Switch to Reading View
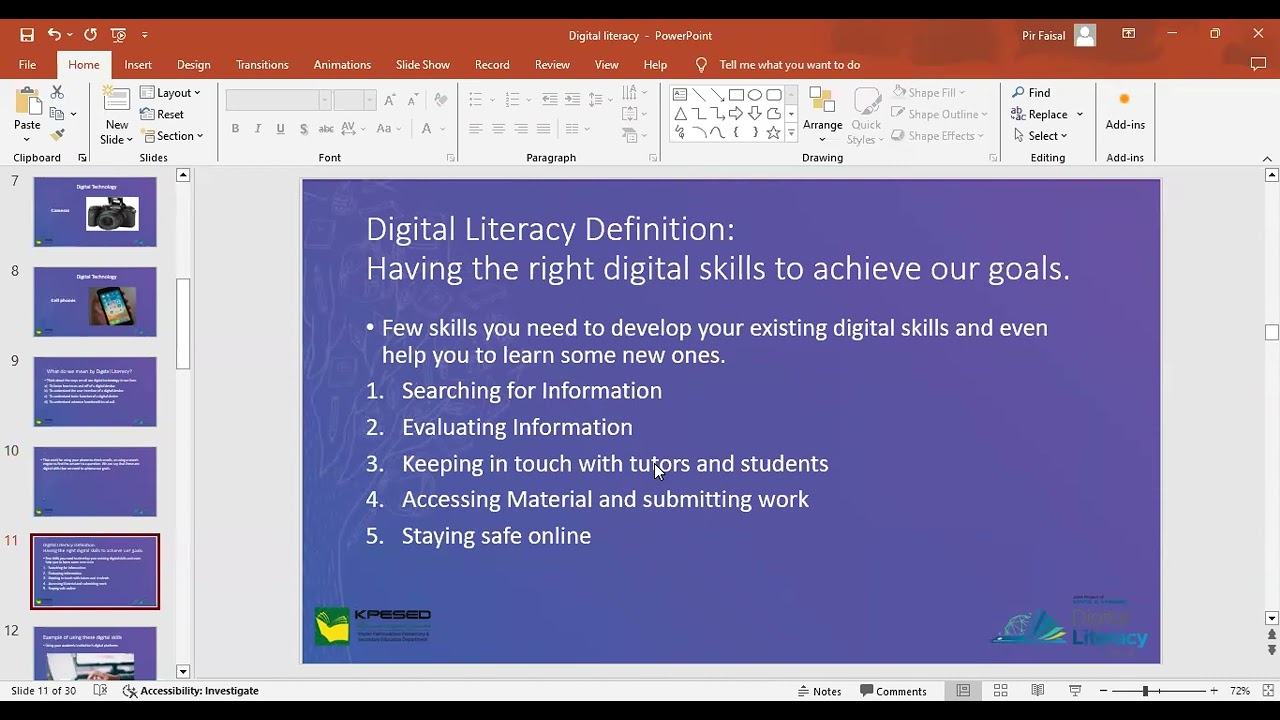This screenshot has height=720, width=1280. click(1038, 691)
